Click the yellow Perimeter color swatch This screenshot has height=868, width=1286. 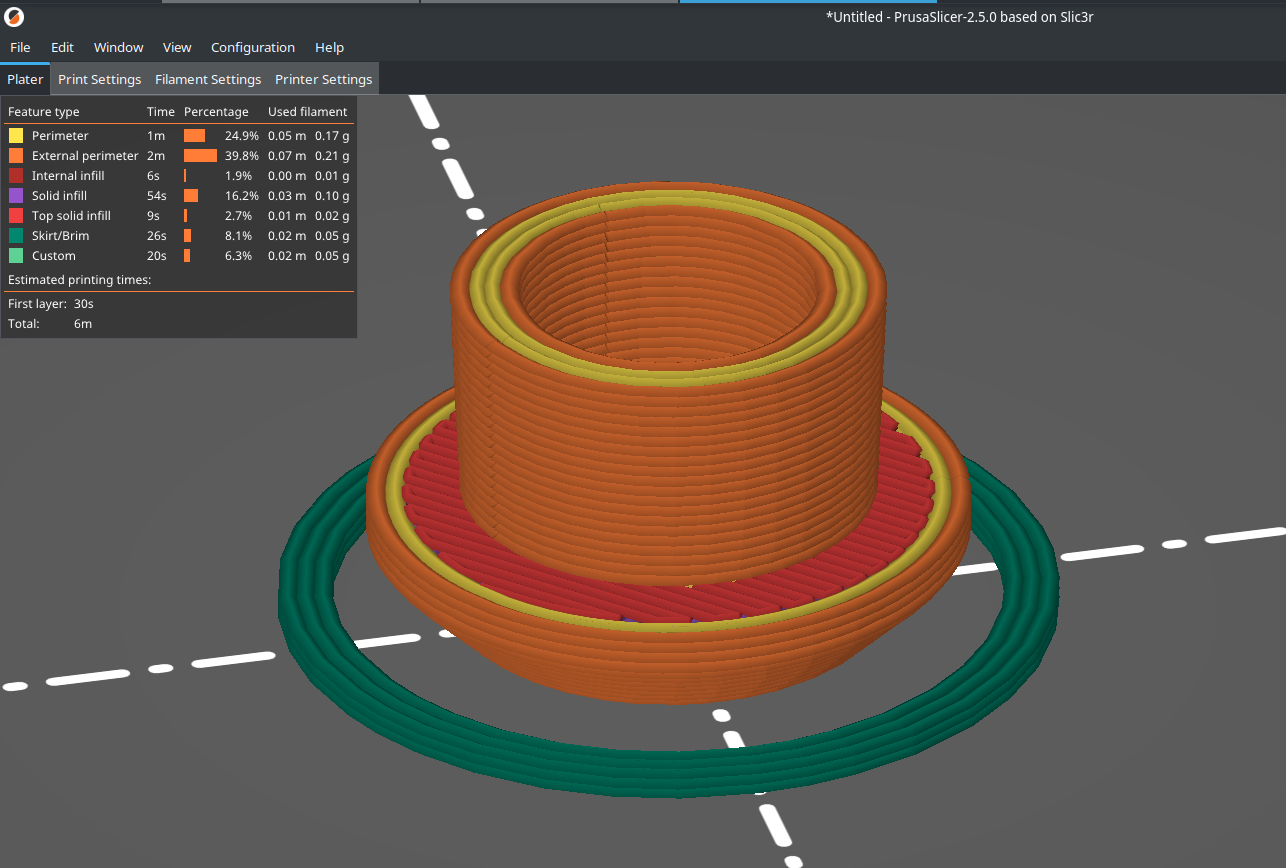(x=16, y=136)
